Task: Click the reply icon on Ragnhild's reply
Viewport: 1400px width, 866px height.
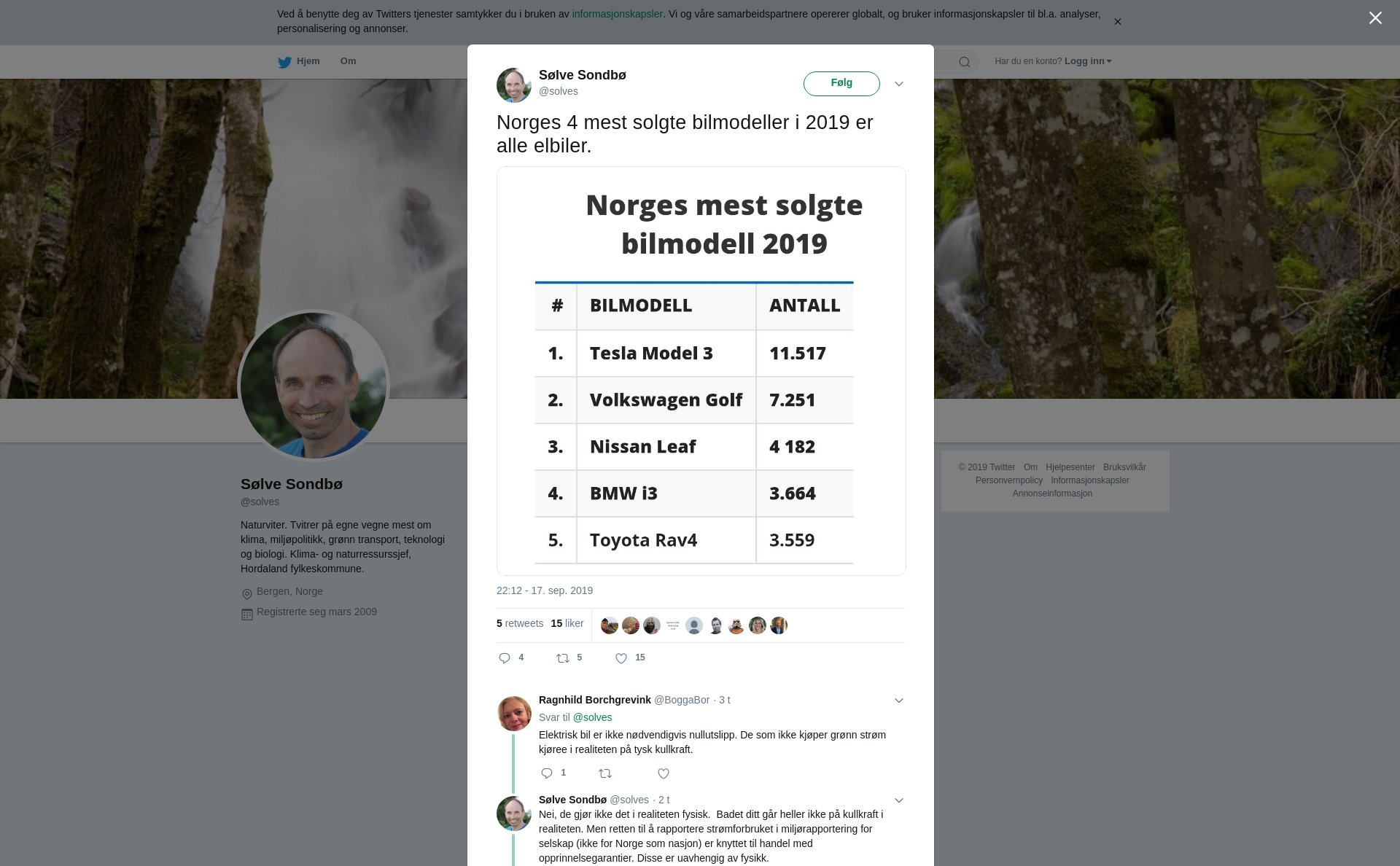Action: click(547, 773)
